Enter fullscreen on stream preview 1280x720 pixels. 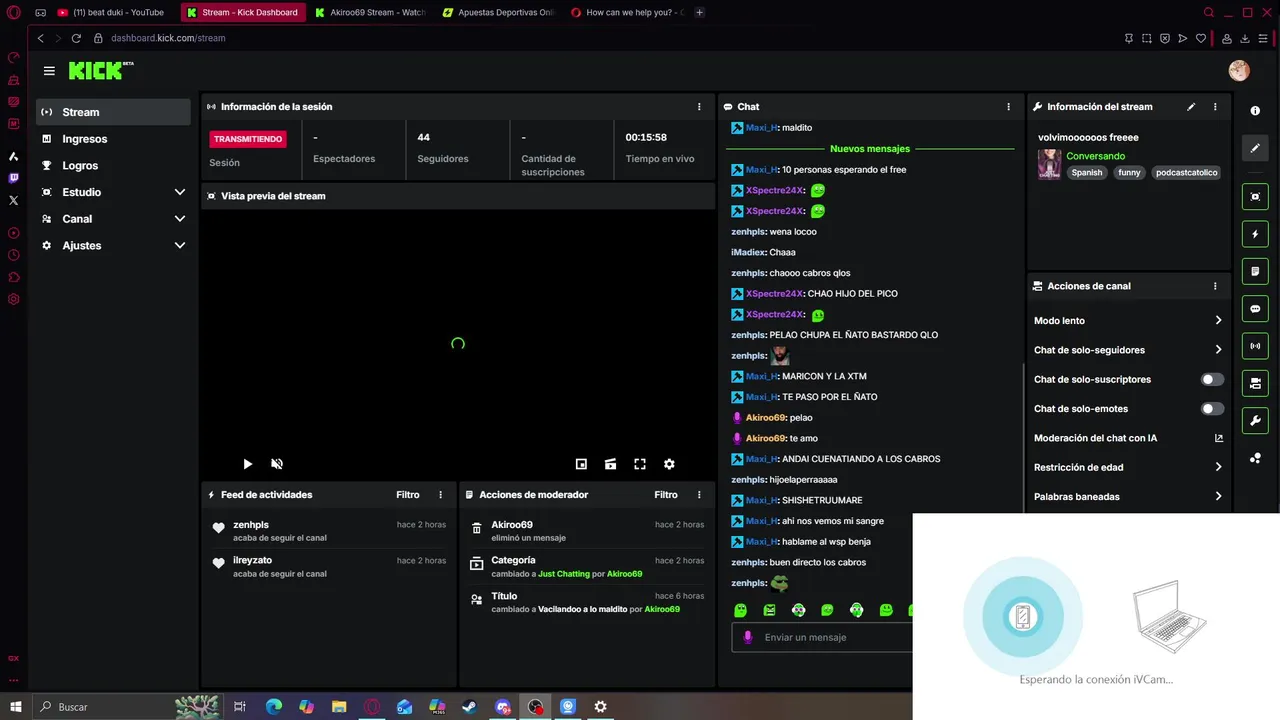[x=640, y=464]
